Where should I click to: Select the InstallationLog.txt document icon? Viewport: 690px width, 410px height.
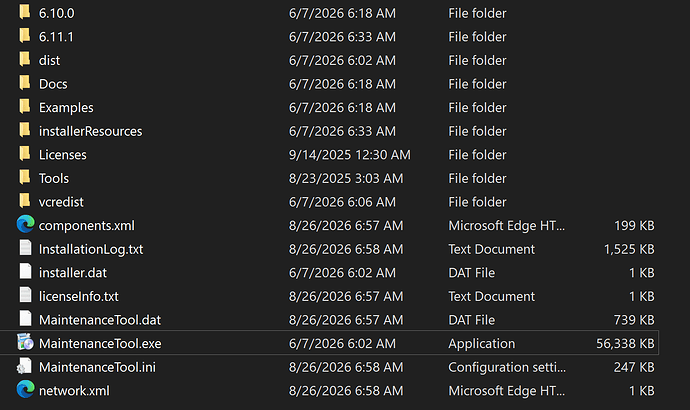(26, 248)
